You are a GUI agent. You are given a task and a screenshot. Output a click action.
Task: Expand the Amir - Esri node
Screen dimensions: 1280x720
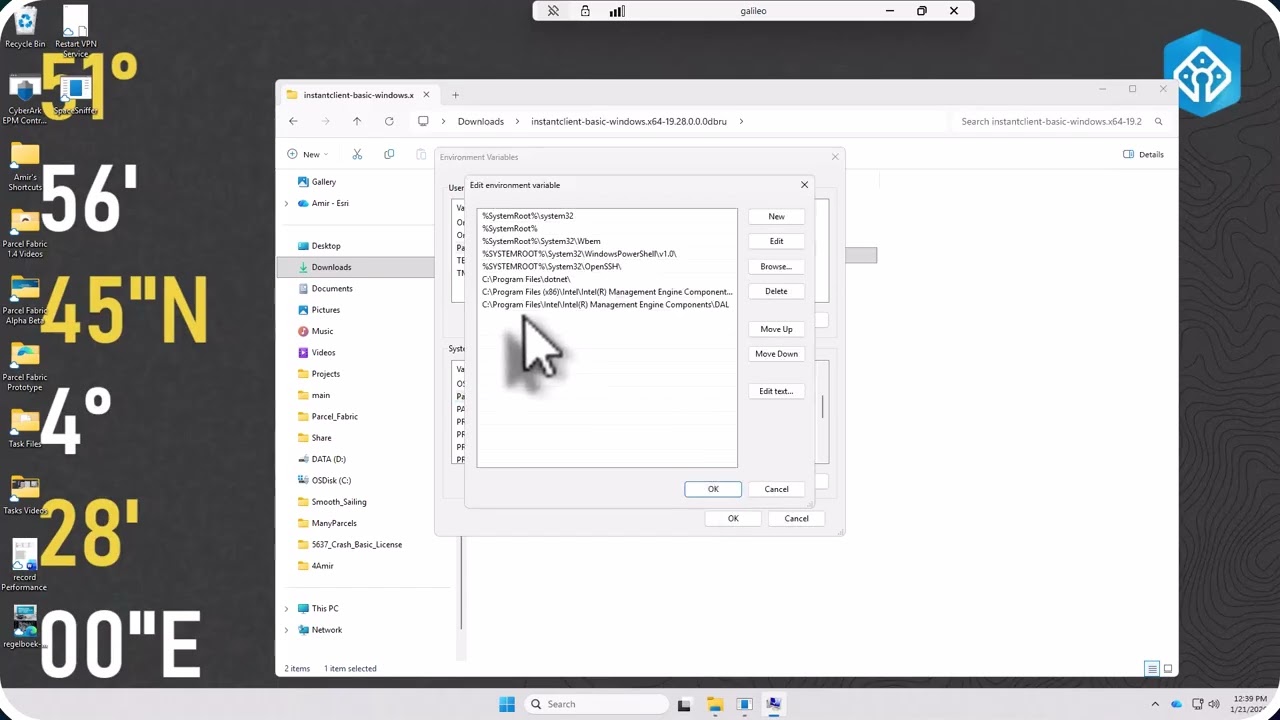[287, 203]
